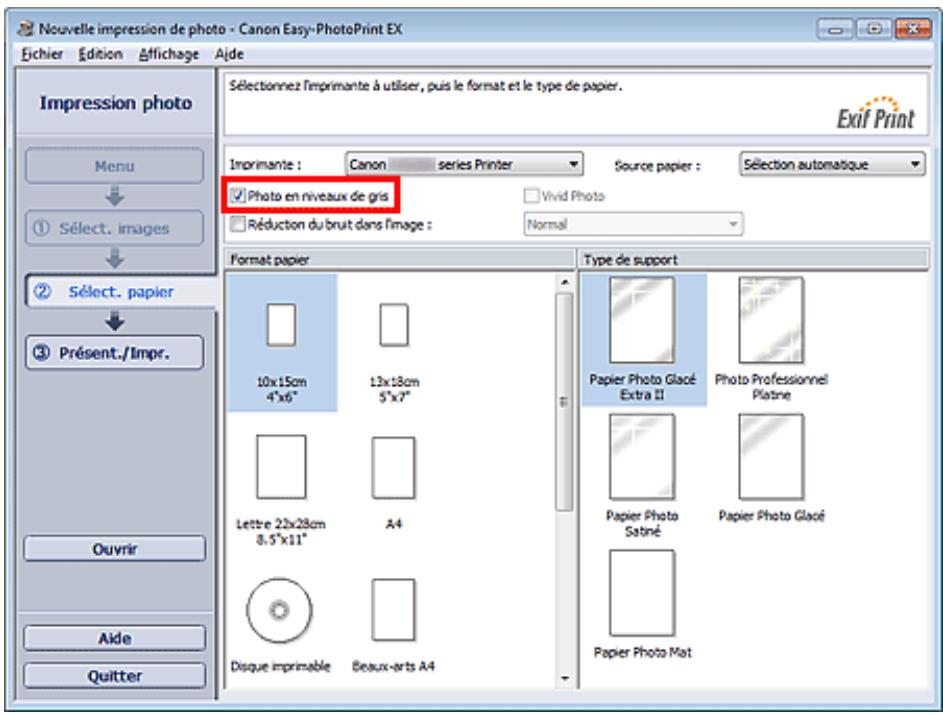Select the 10x15cm 4"x6" paper size icon
943x715 pixels.
(281, 325)
